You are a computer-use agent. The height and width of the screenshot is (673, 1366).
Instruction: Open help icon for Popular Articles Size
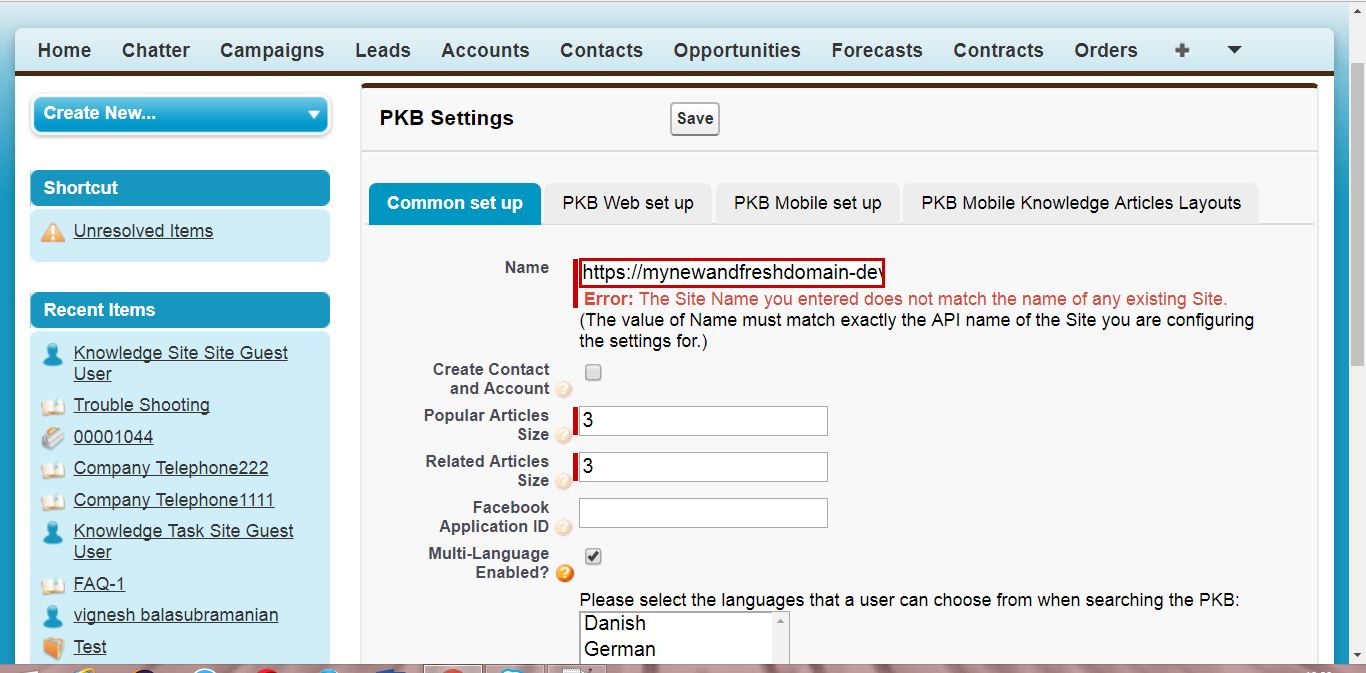(x=564, y=435)
